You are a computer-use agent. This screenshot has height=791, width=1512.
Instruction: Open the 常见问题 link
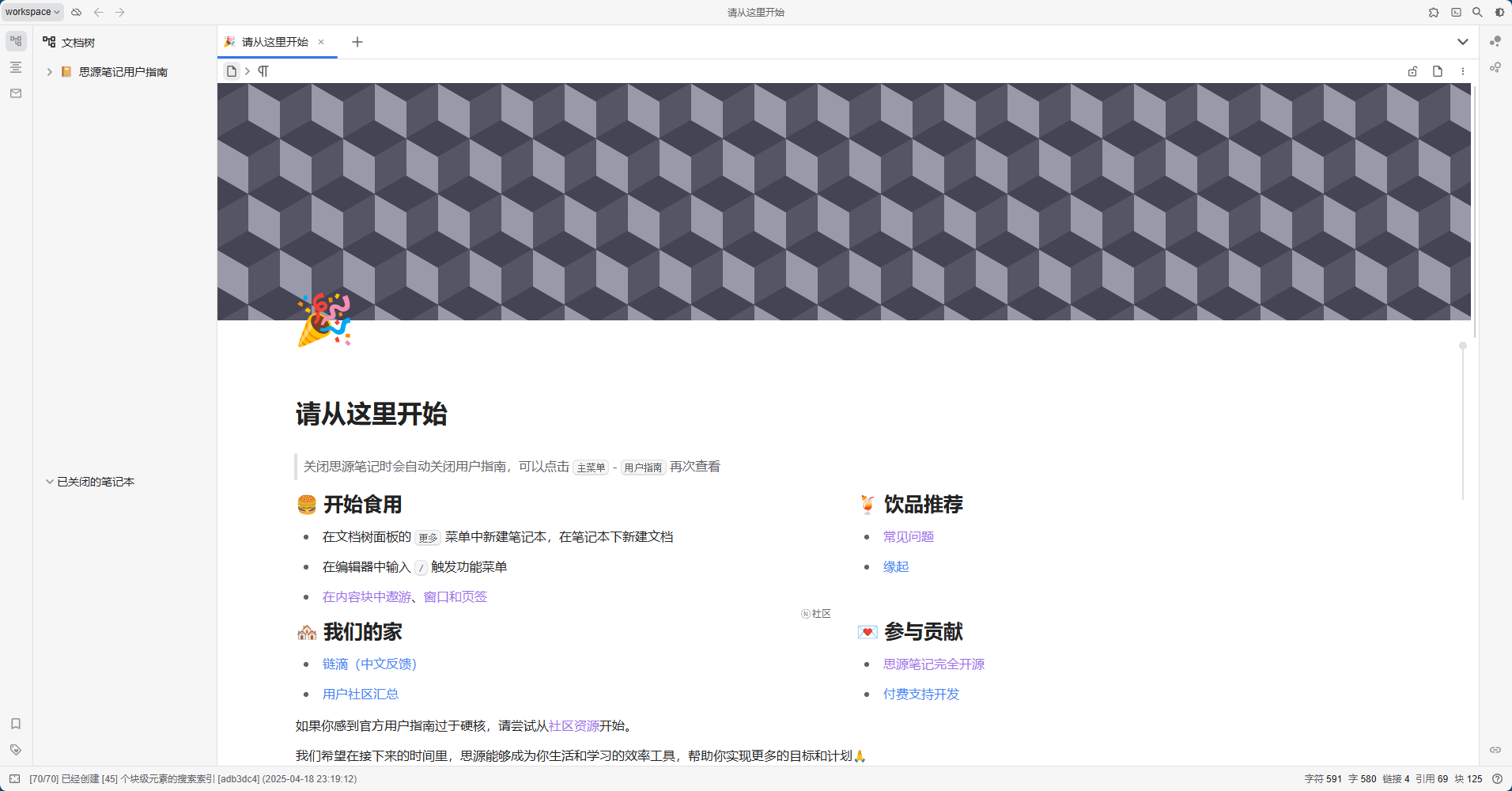909,537
